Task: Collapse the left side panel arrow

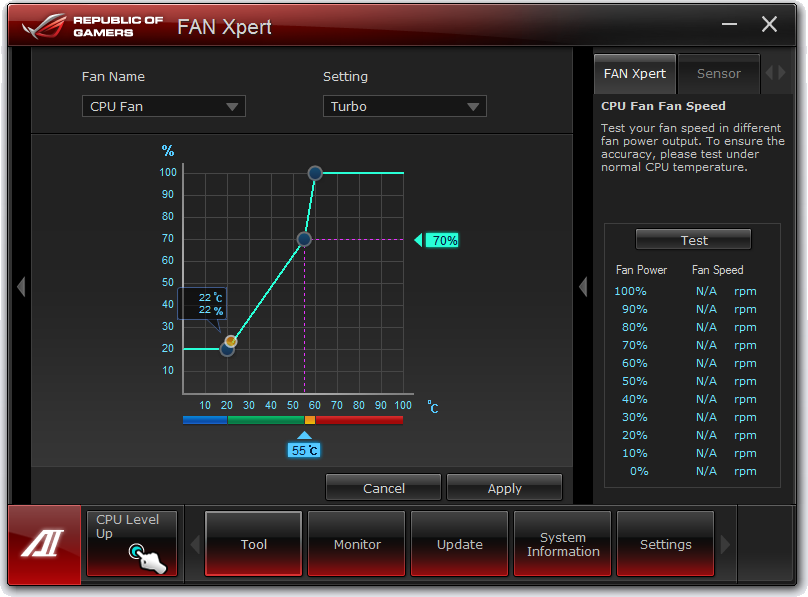Action: [21, 286]
